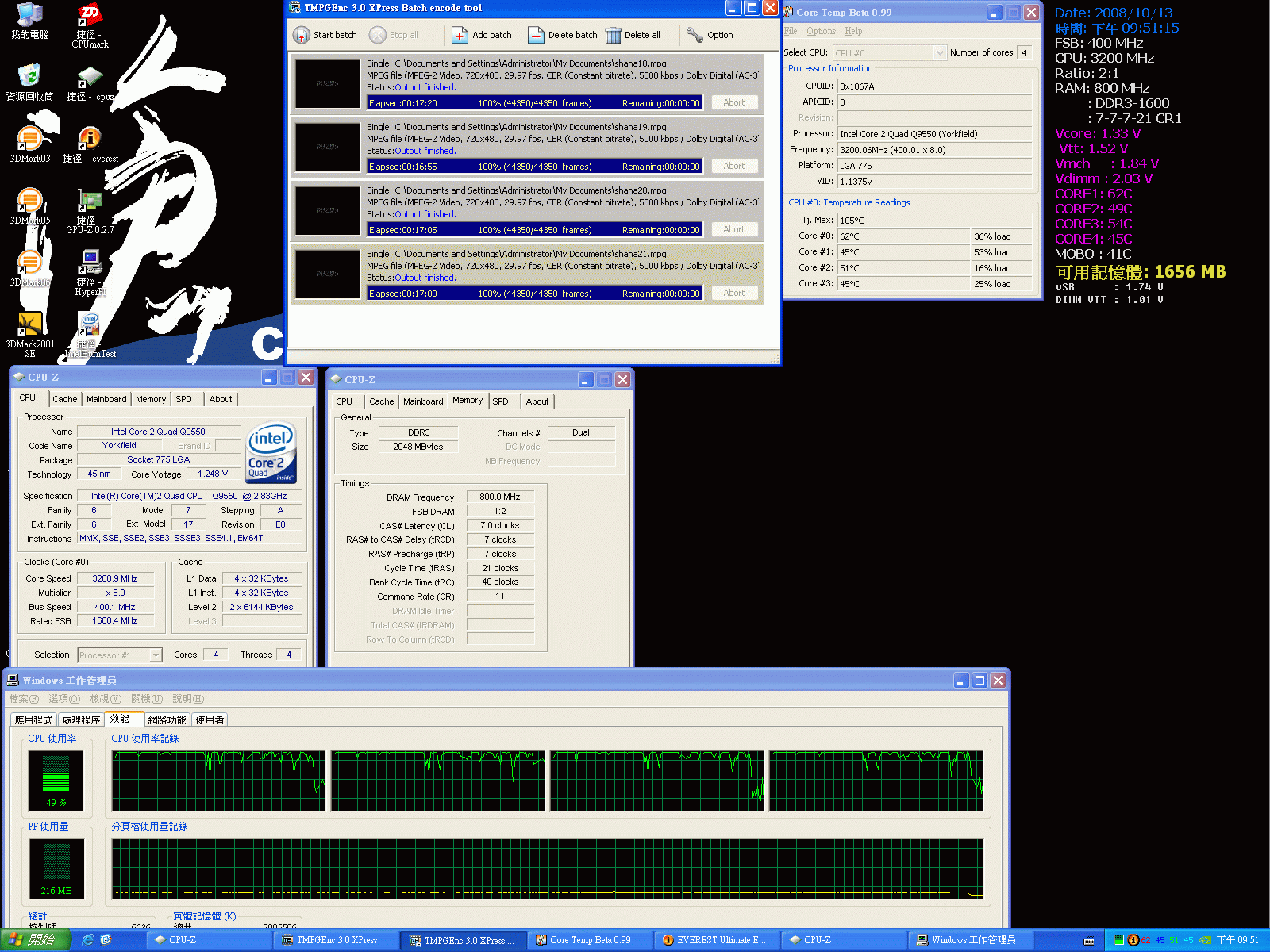1270x952 pixels.
Task: Switch to Mainboard tab in left CPU-Z
Action: [106, 399]
